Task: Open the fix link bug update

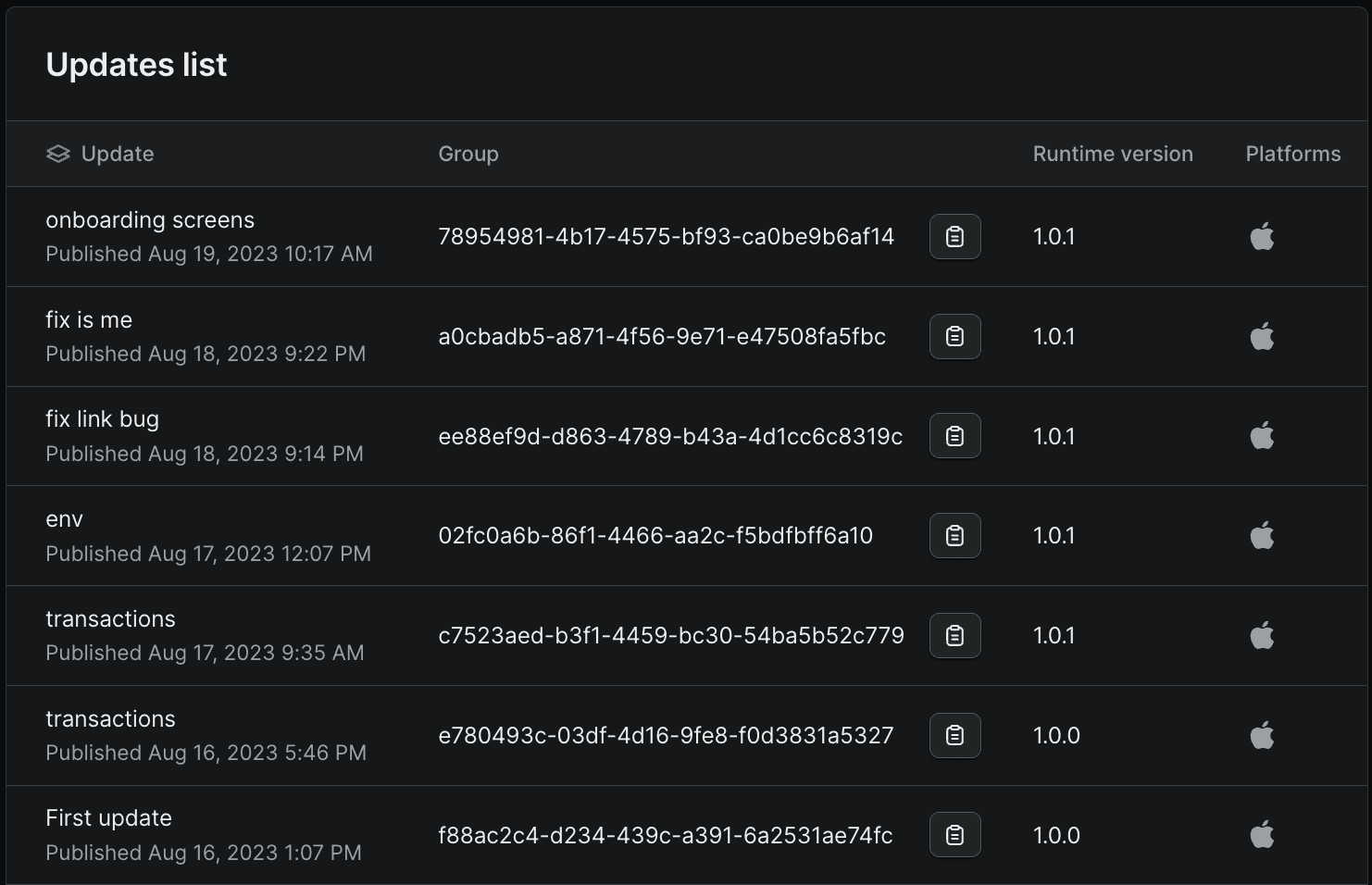Action: (102, 419)
